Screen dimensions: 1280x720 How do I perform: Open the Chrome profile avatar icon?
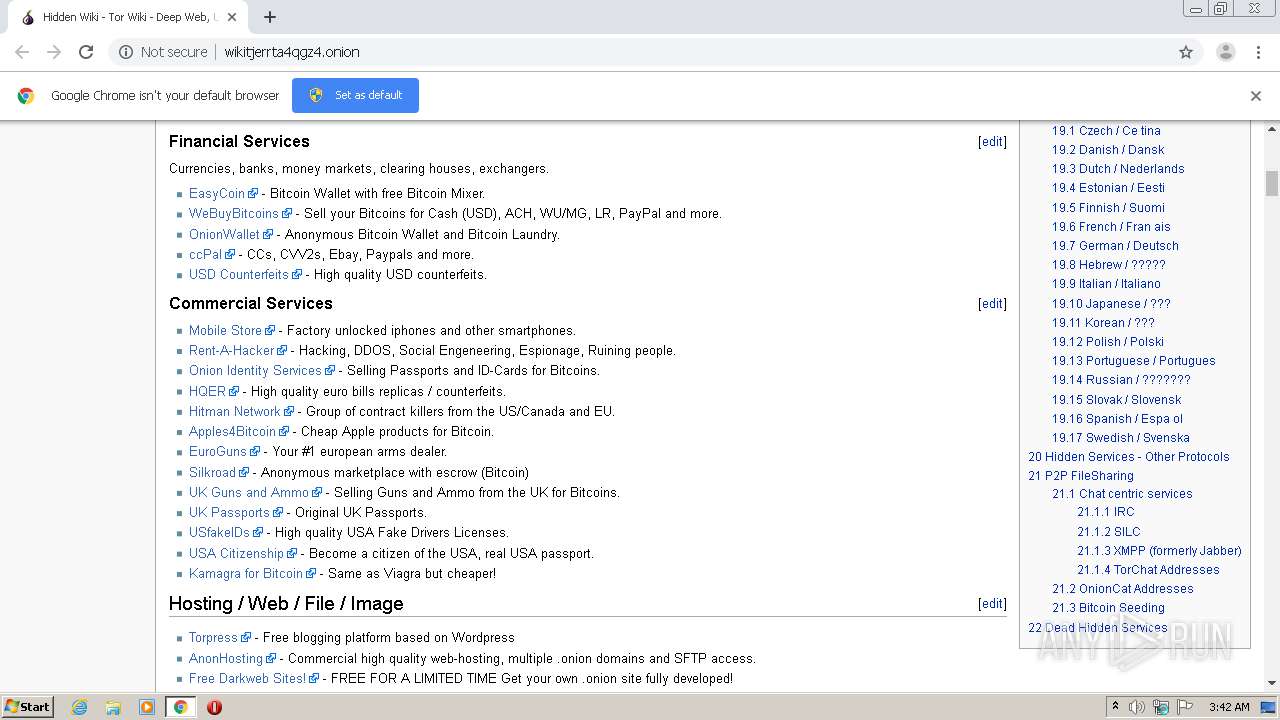(1225, 52)
